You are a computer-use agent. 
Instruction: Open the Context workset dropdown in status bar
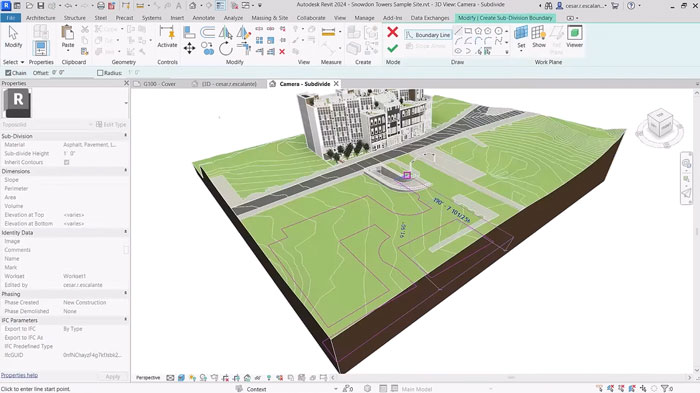336,389
